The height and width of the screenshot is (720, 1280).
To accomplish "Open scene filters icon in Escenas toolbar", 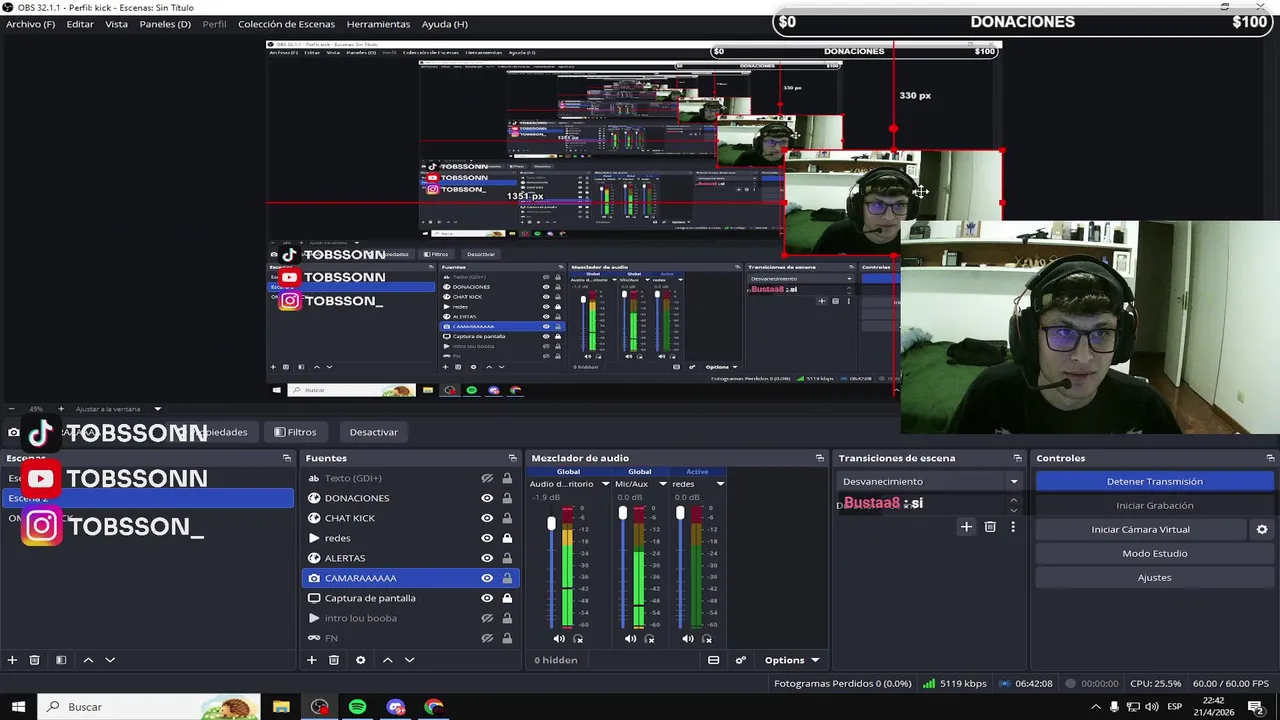I will tap(61, 660).
